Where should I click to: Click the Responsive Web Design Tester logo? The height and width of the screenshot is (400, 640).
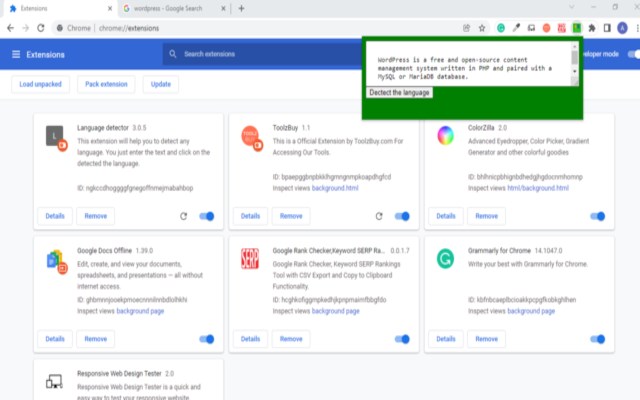pos(54,382)
